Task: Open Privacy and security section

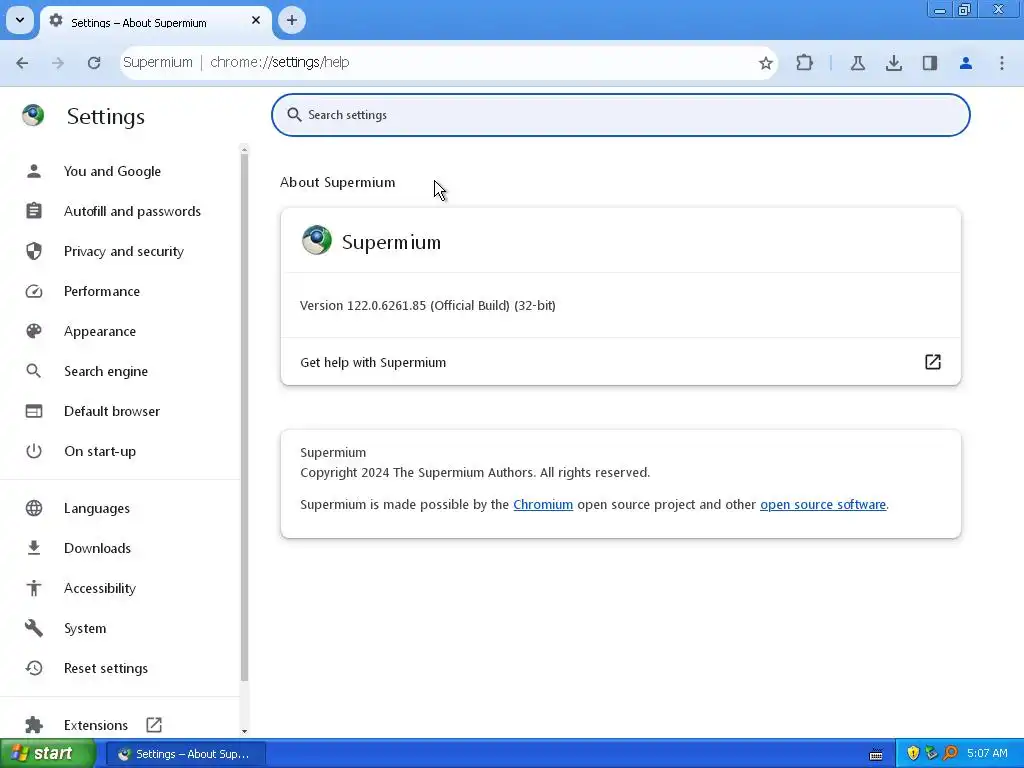Action: 123,251
